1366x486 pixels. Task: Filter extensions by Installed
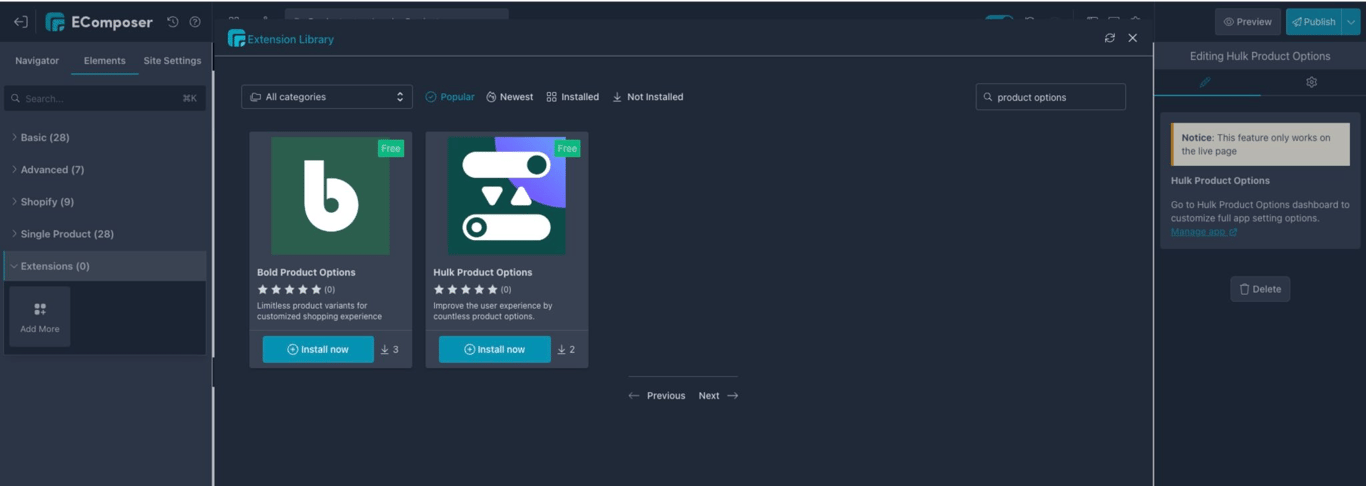click(573, 97)
